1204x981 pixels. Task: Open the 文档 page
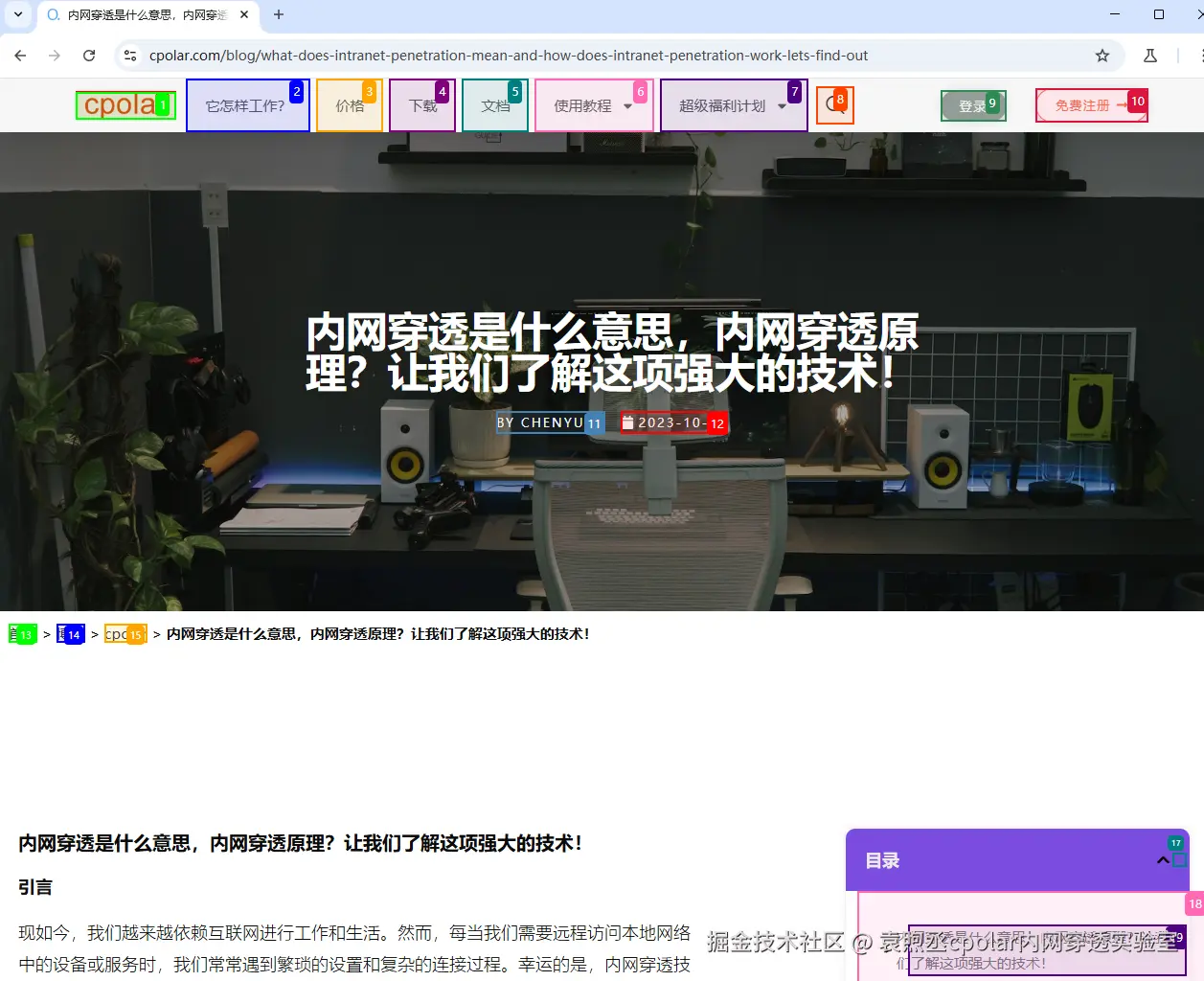[495, 105]
